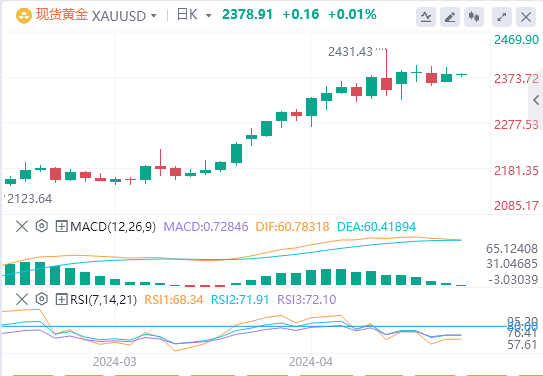Click the MACD(12,26,9) label

pyautogui.click(x=113, y=227)
